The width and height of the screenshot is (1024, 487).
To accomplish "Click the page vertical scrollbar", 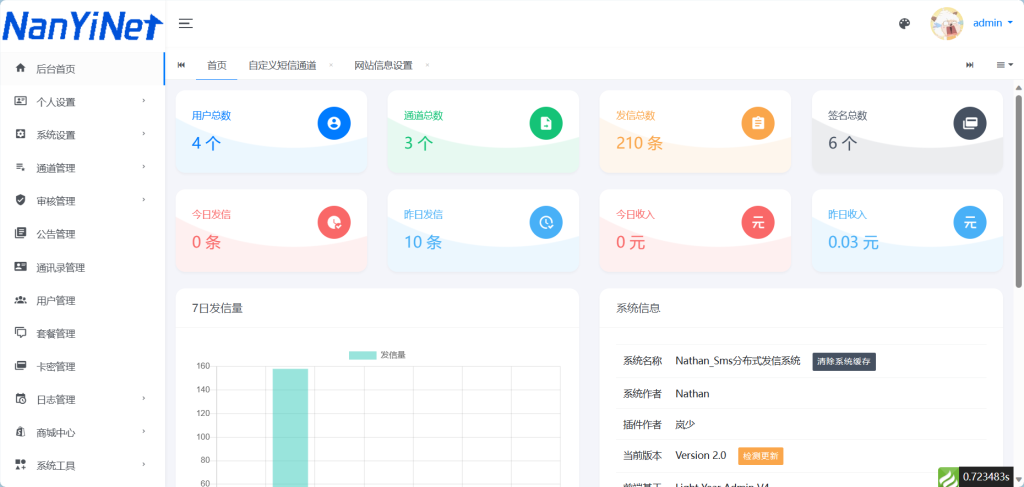I will tap(1018, 189).
